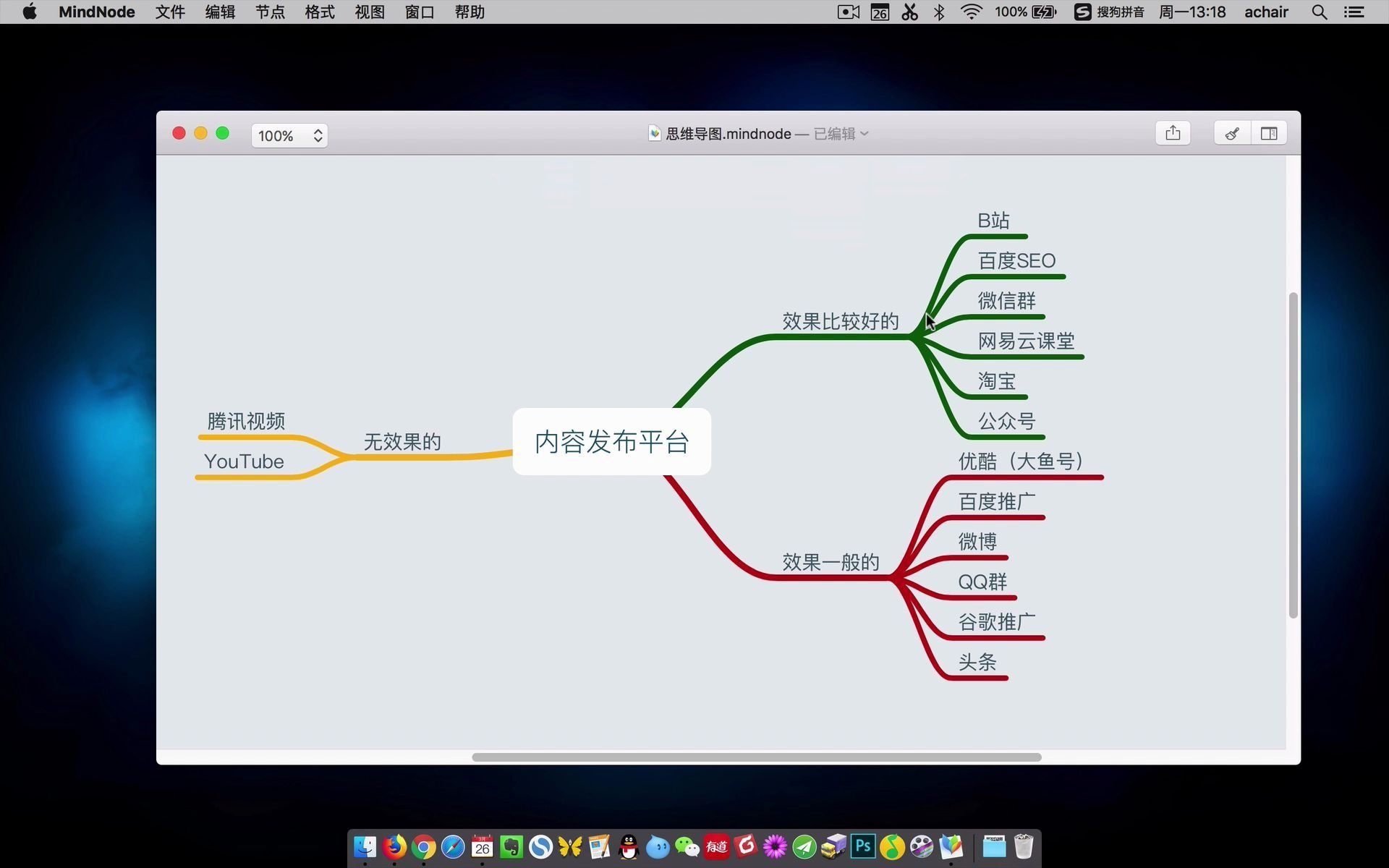This screenshot has width=1389, height=868.
Task: Open WeChat from the Dock
Action: (687, 846)
